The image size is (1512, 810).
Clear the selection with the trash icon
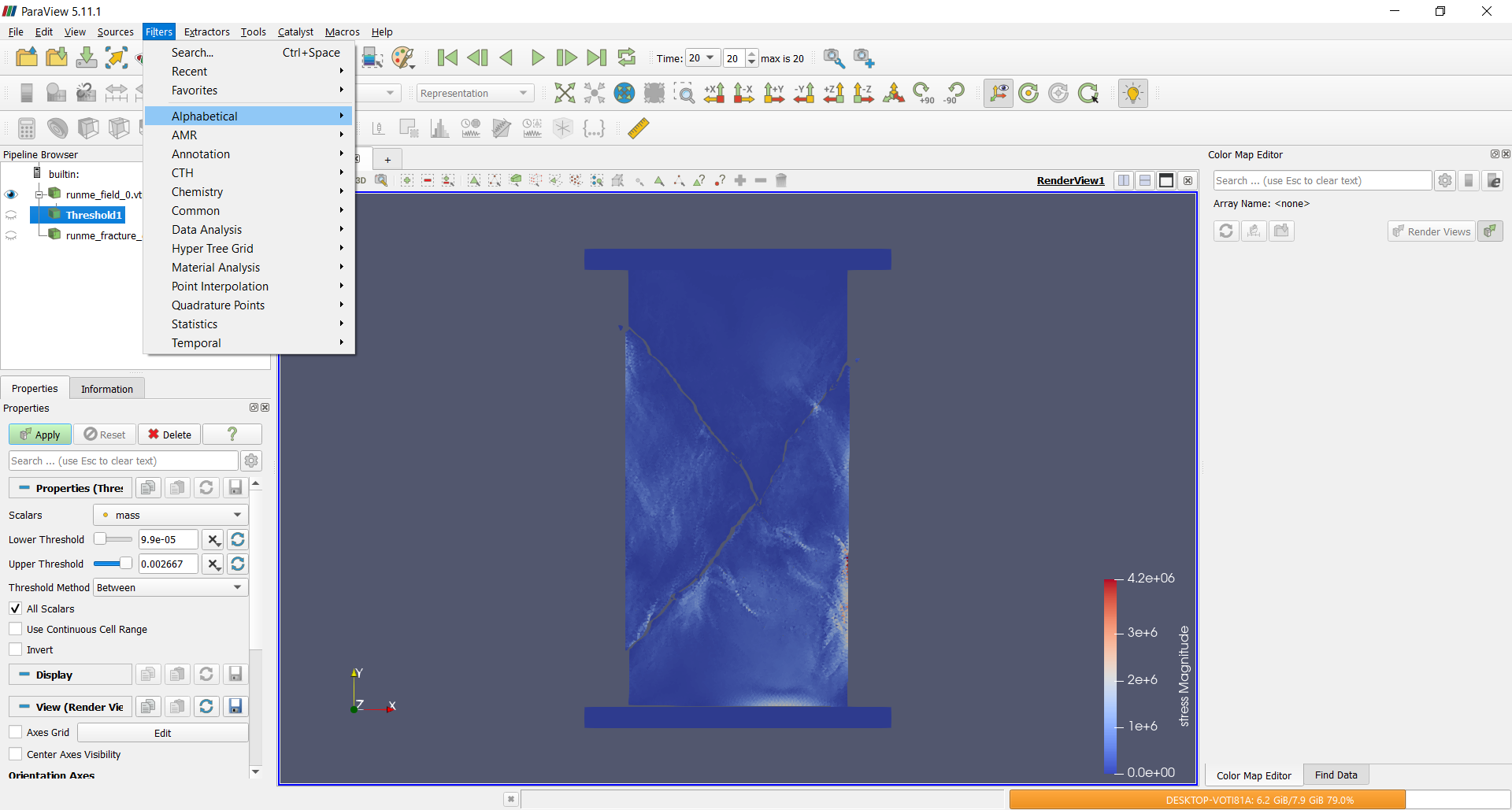(781, 180)
